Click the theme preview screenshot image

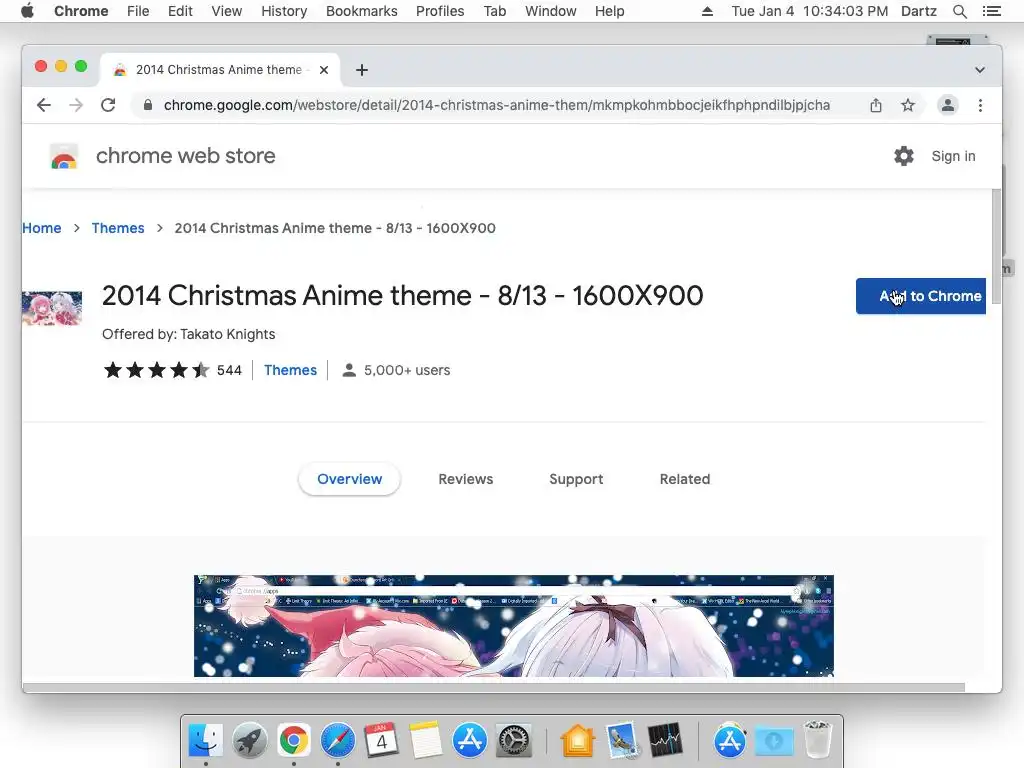pyautogui.click(x=514, y=626)
